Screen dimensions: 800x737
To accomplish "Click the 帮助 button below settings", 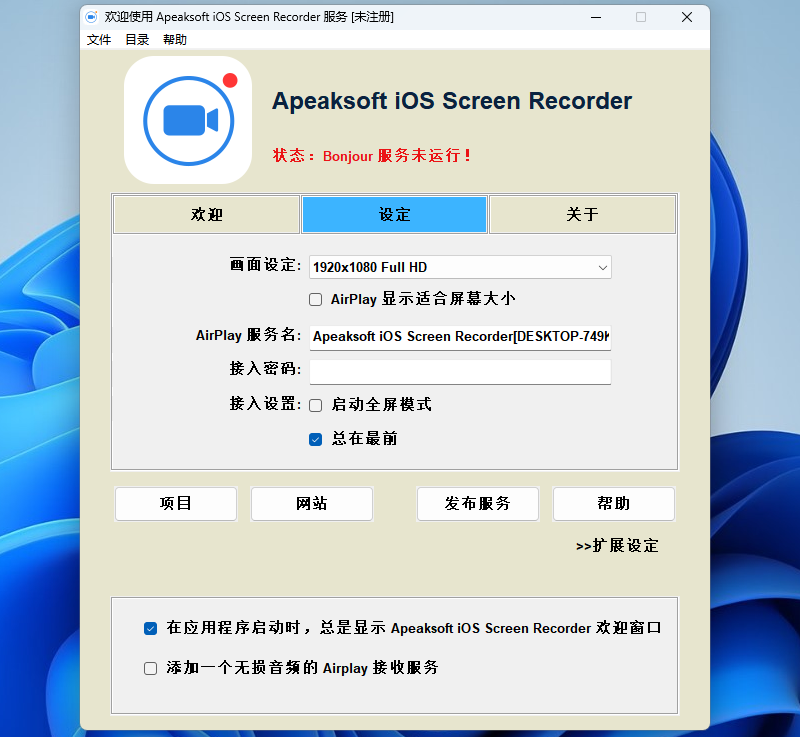I will click(614, 504).
